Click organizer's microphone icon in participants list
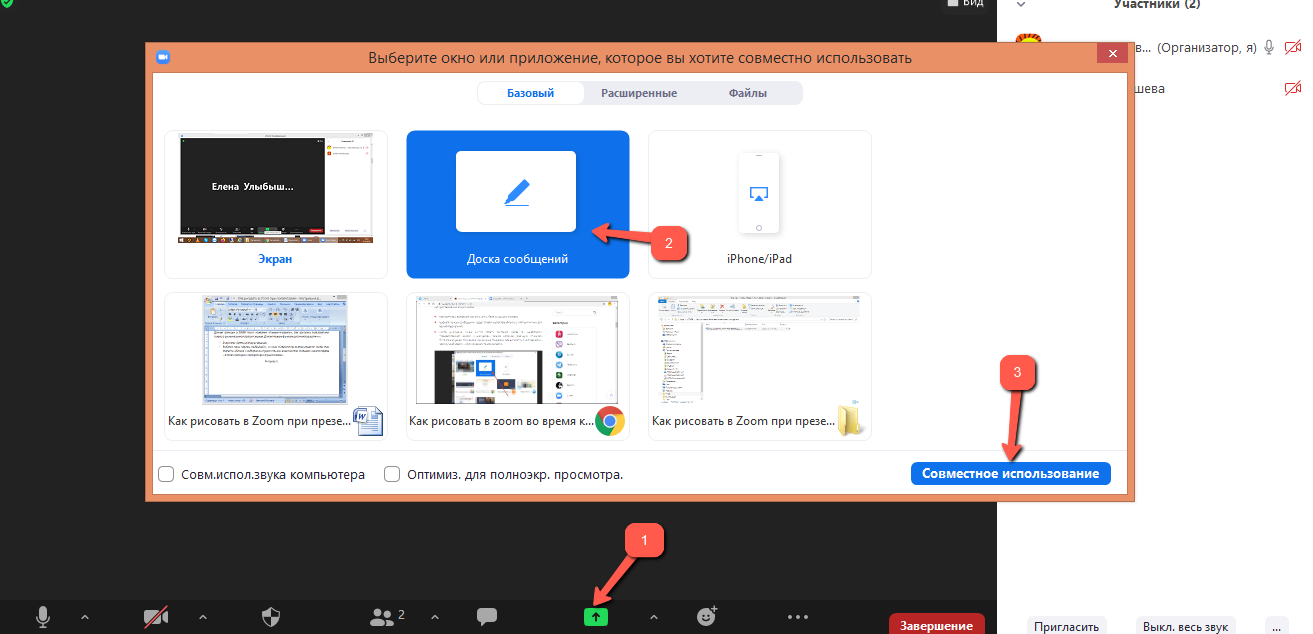The height and width of the screenshot is (634, 1313). point(1269,47)
